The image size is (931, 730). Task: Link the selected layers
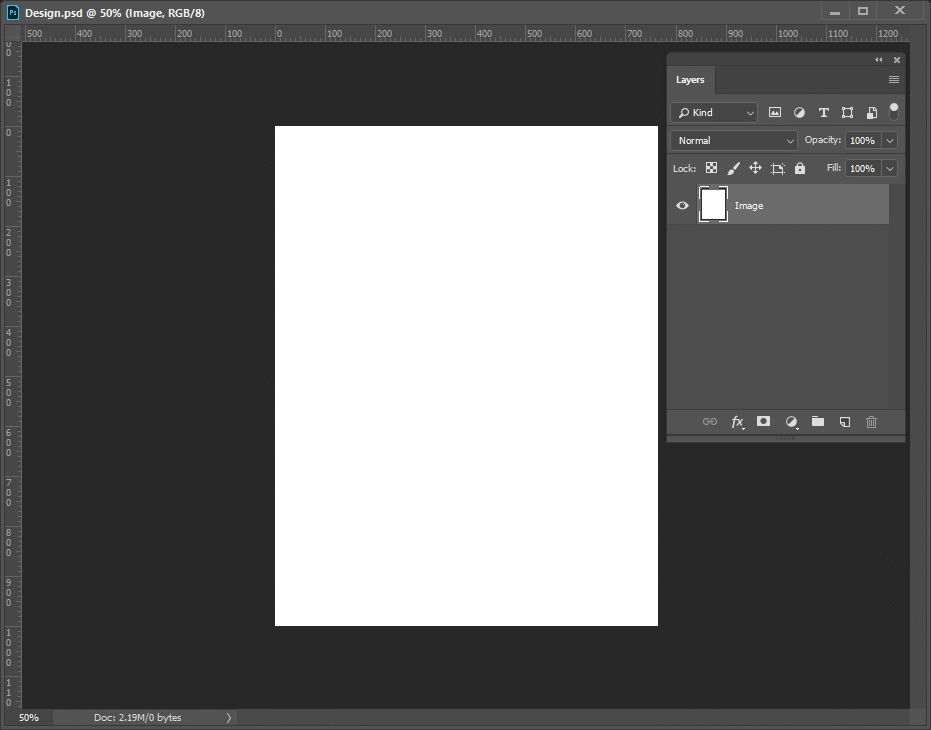[x=710, y=421]
